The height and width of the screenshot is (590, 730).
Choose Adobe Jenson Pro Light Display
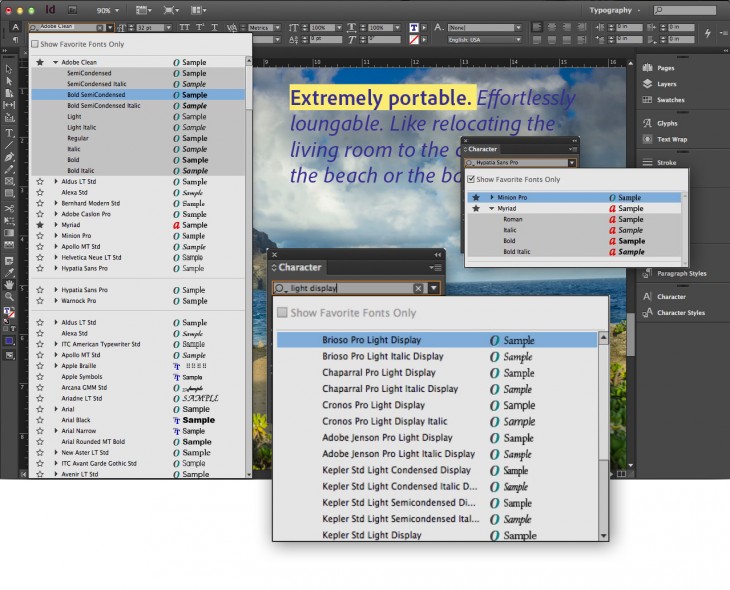[437, 438]
